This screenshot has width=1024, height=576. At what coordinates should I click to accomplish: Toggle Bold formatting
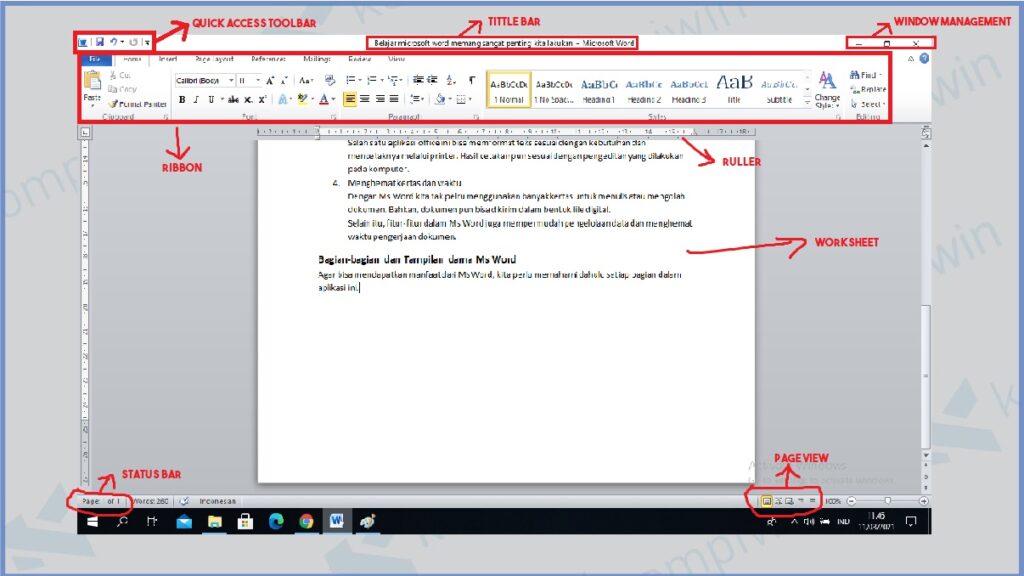(x=182, y=100)
